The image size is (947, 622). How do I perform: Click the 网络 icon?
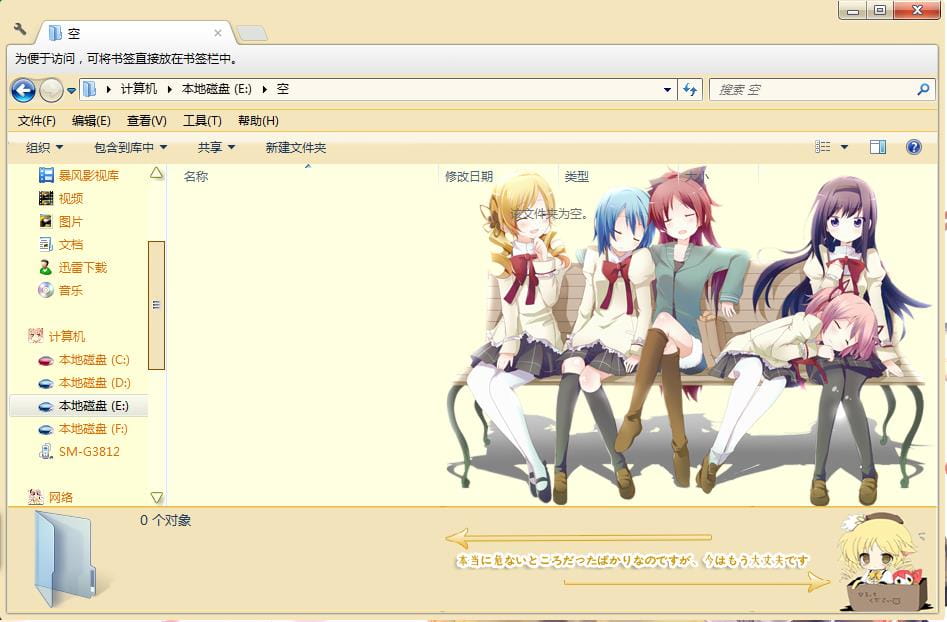[x=36, y=497]
